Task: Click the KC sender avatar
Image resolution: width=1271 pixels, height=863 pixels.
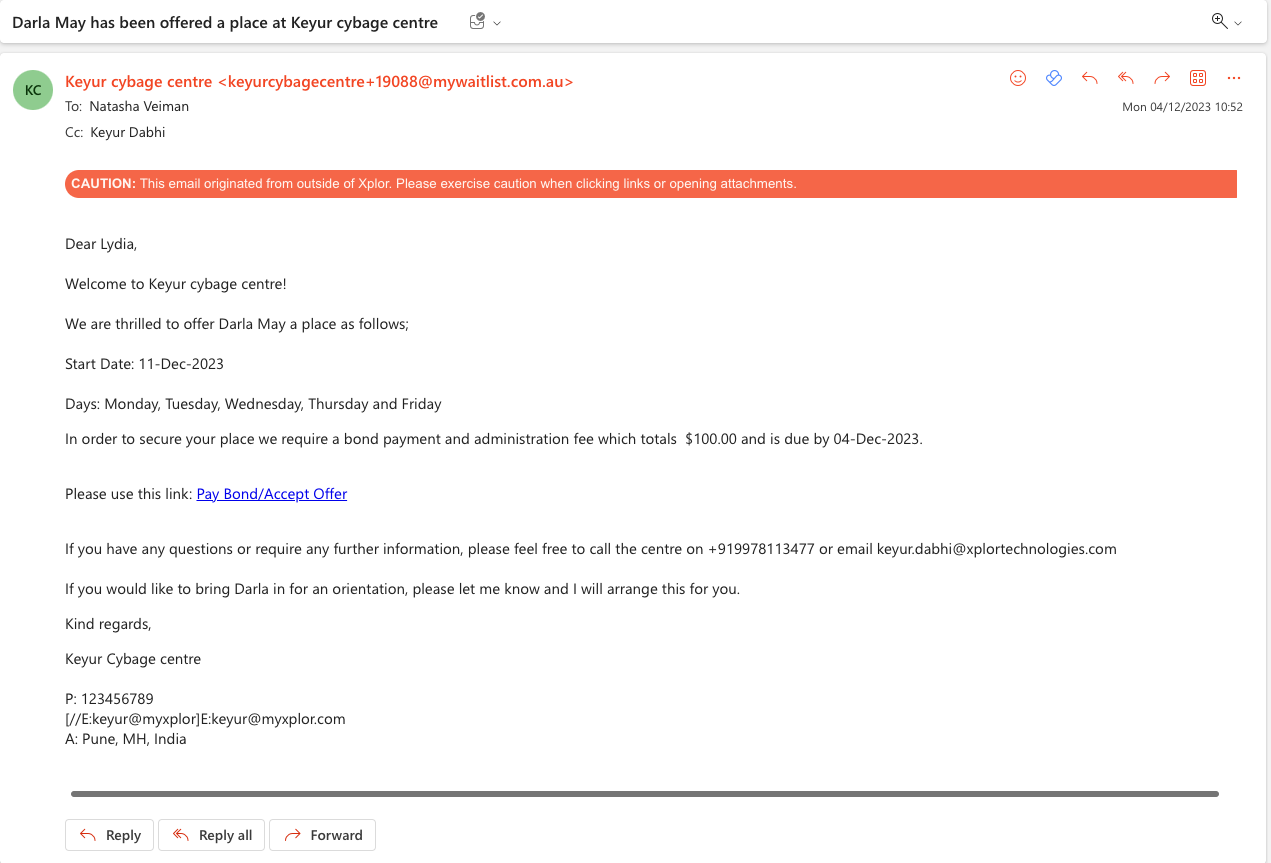Action: (x=32, y=90)
